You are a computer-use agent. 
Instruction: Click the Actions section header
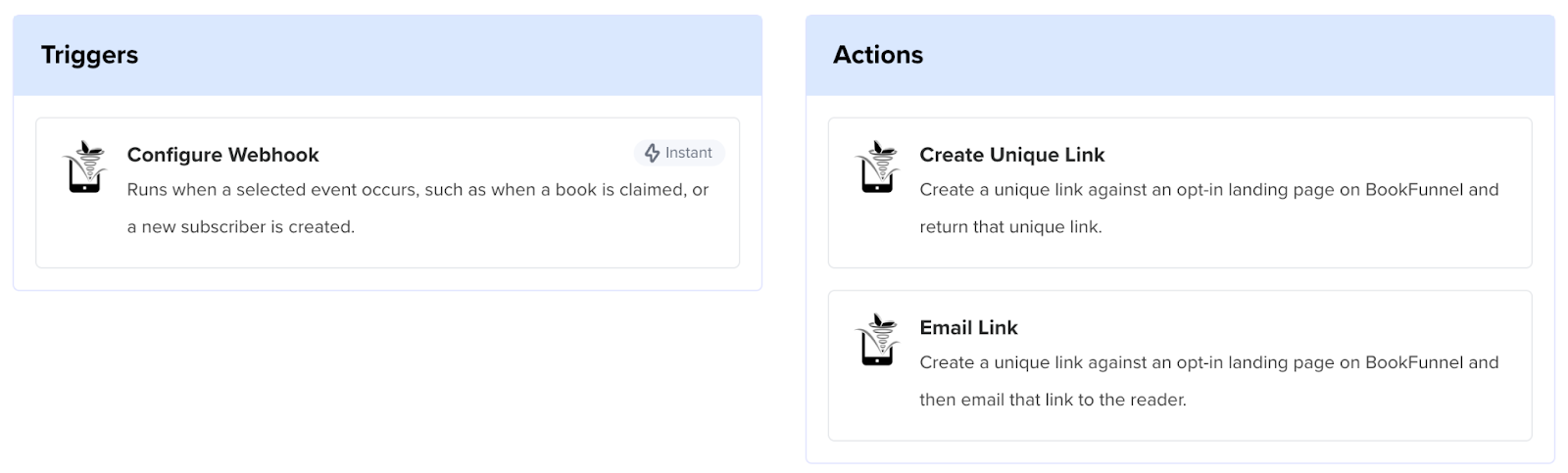878,55
